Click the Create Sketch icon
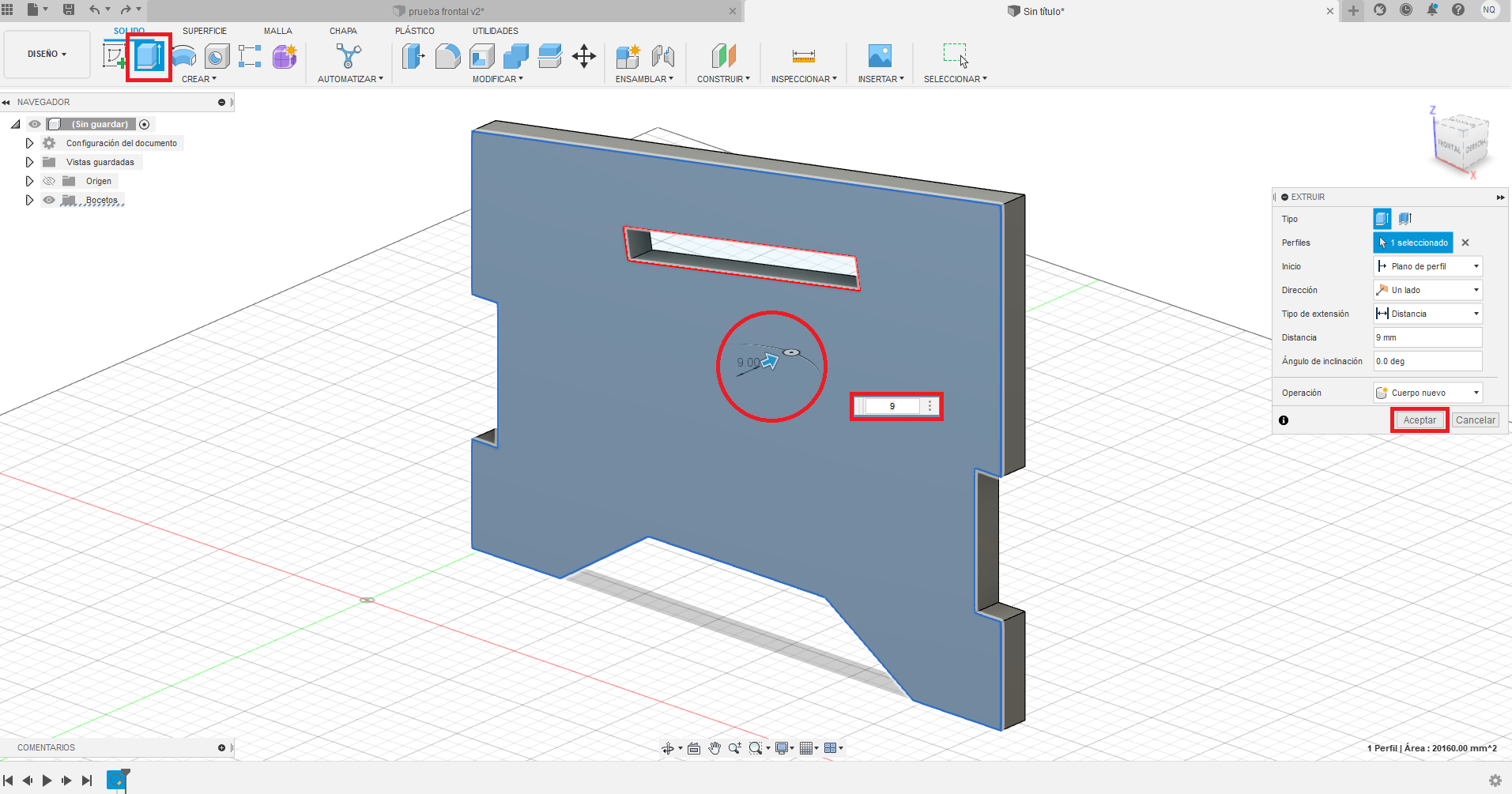Viewport: 1512px width, 794px height. click(115, 56)
